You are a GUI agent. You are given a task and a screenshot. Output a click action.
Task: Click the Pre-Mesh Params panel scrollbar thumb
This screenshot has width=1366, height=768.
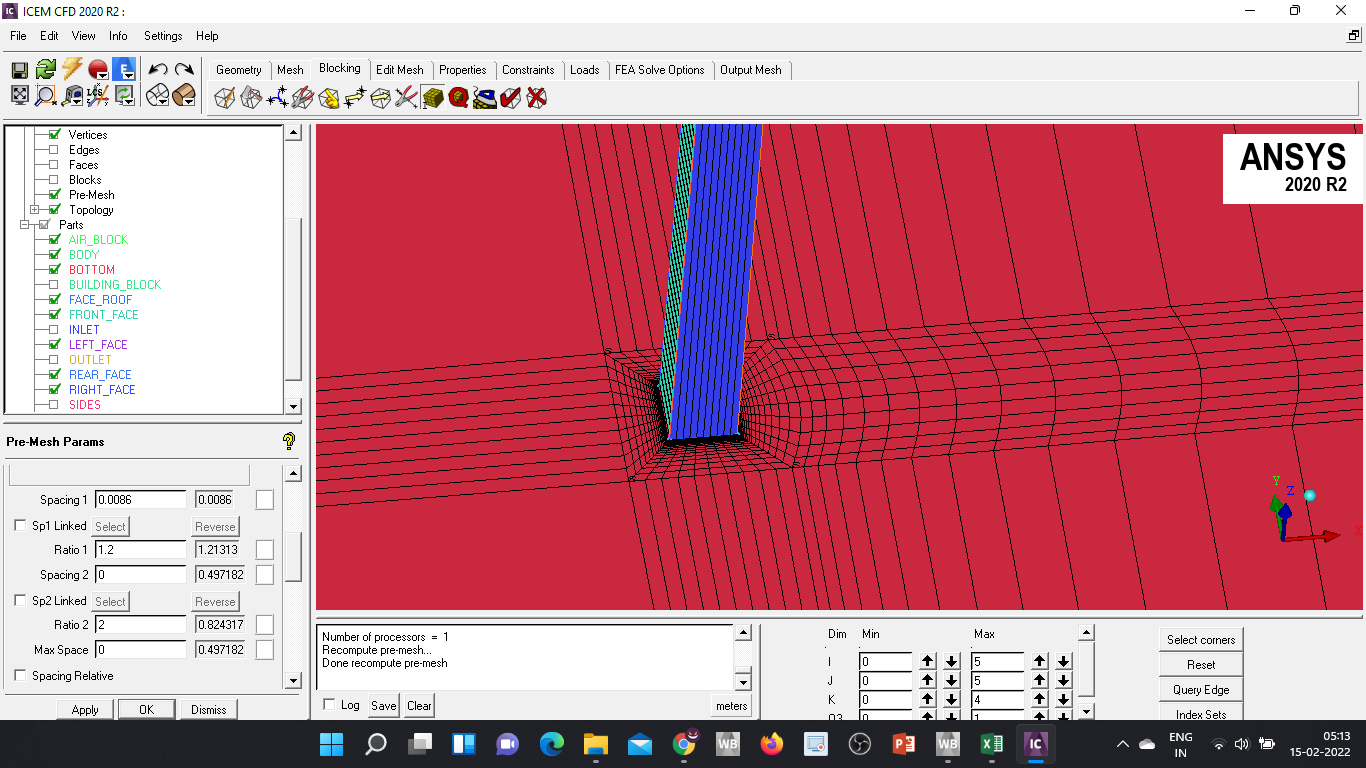pos(293,556)
